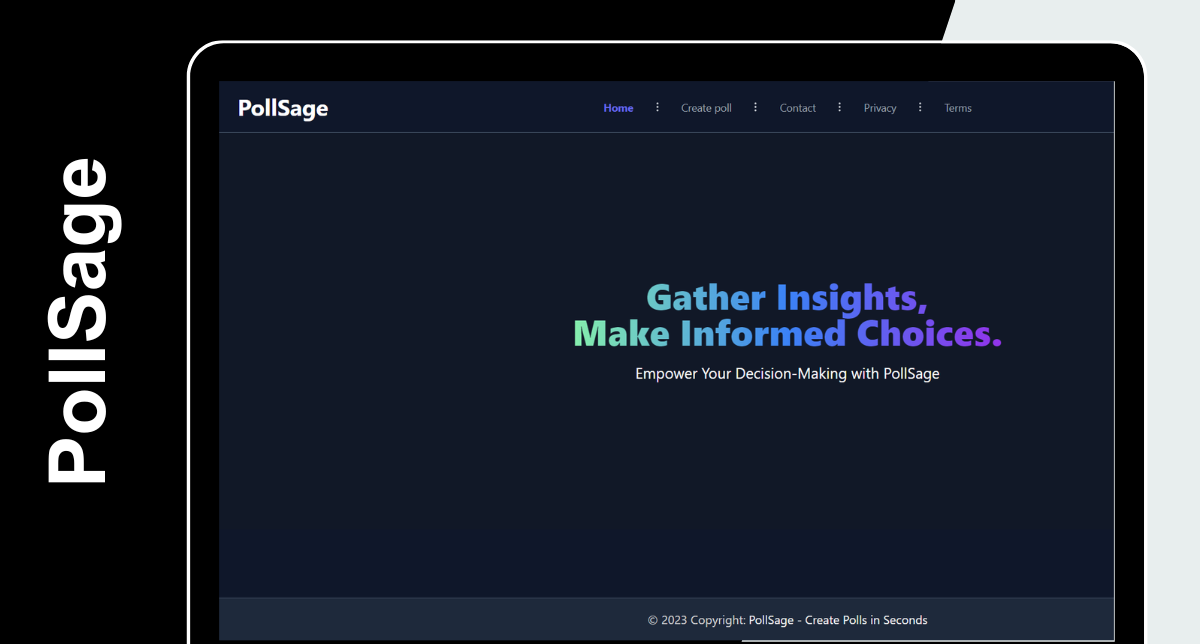Click the word Gather in the headline
This screenshot has height=644, width=1200.
click(x=707, y=298)
